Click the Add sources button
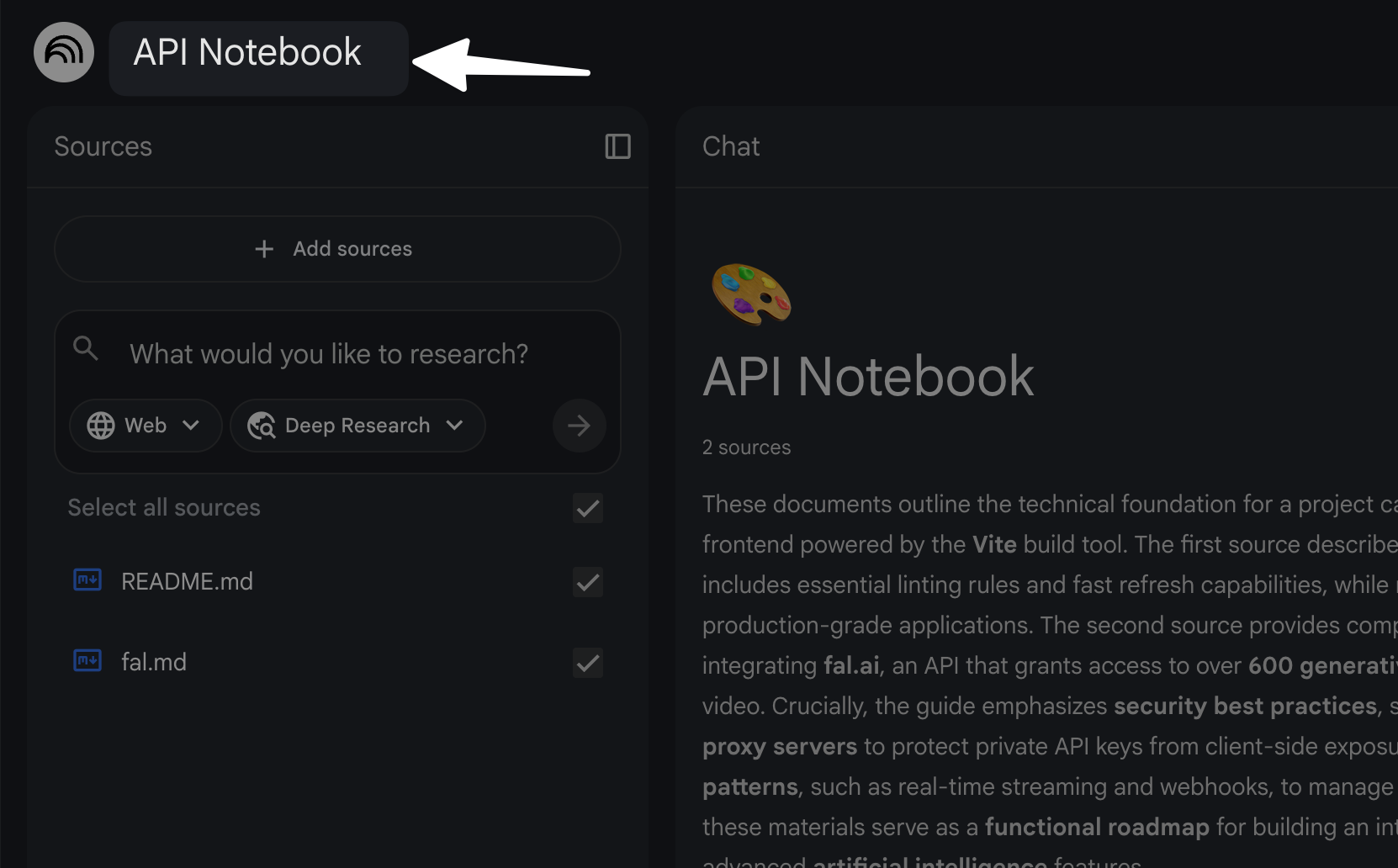The image size is (1398, 868). [x=336, y=249]
